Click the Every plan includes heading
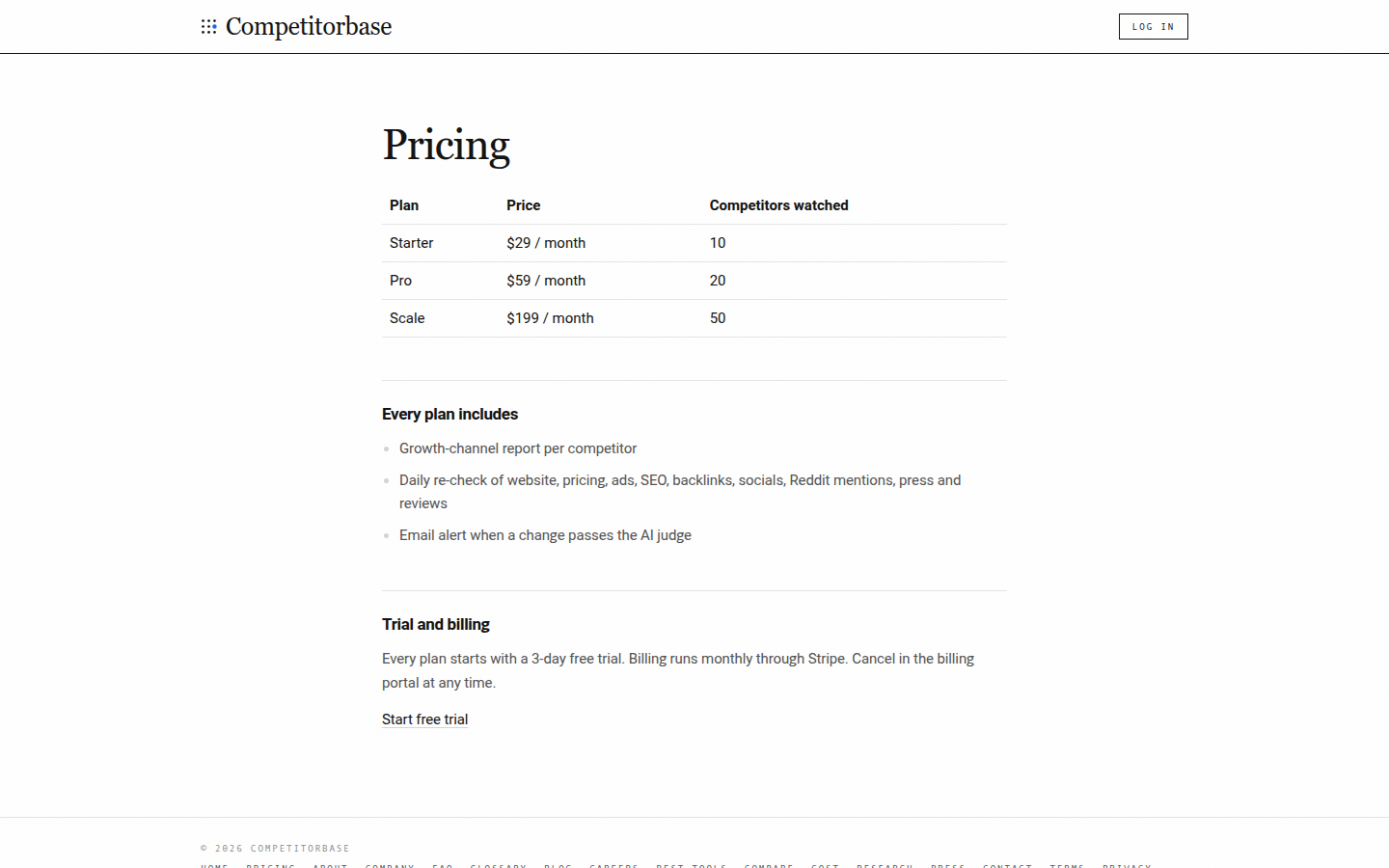The height and width of the screenshot is (868, 1389). (x=449, y=414)
